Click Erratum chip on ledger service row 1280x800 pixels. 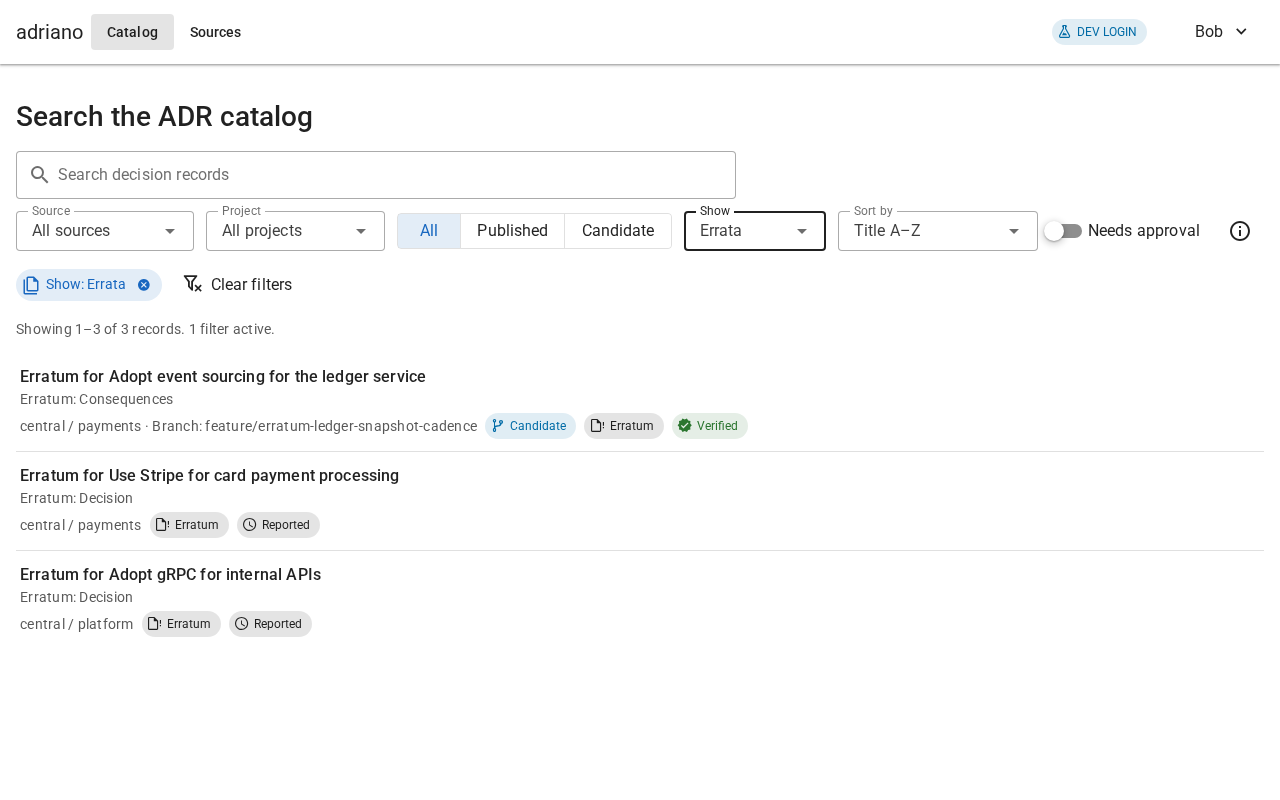[x=623, y=426]
